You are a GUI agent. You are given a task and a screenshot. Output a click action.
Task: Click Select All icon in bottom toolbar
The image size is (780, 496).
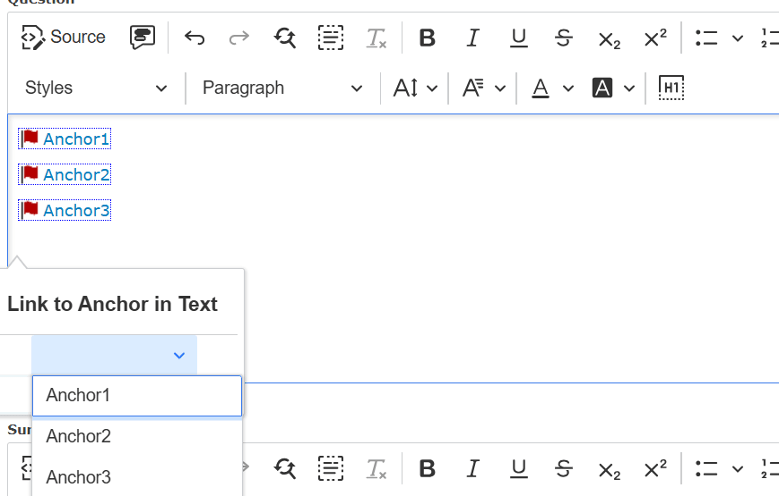pos(331,469)
